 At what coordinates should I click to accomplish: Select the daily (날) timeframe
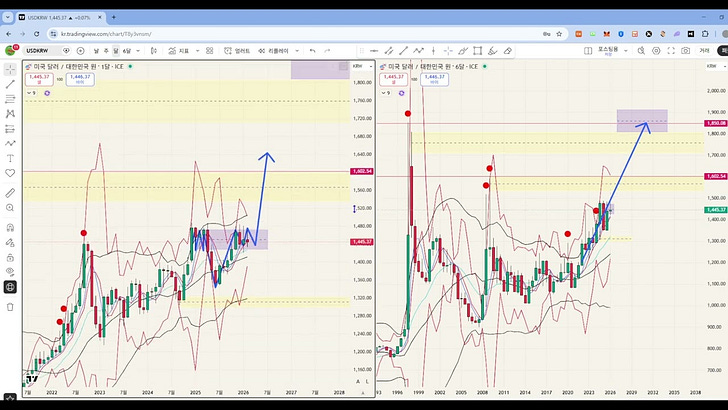point(96,51)
